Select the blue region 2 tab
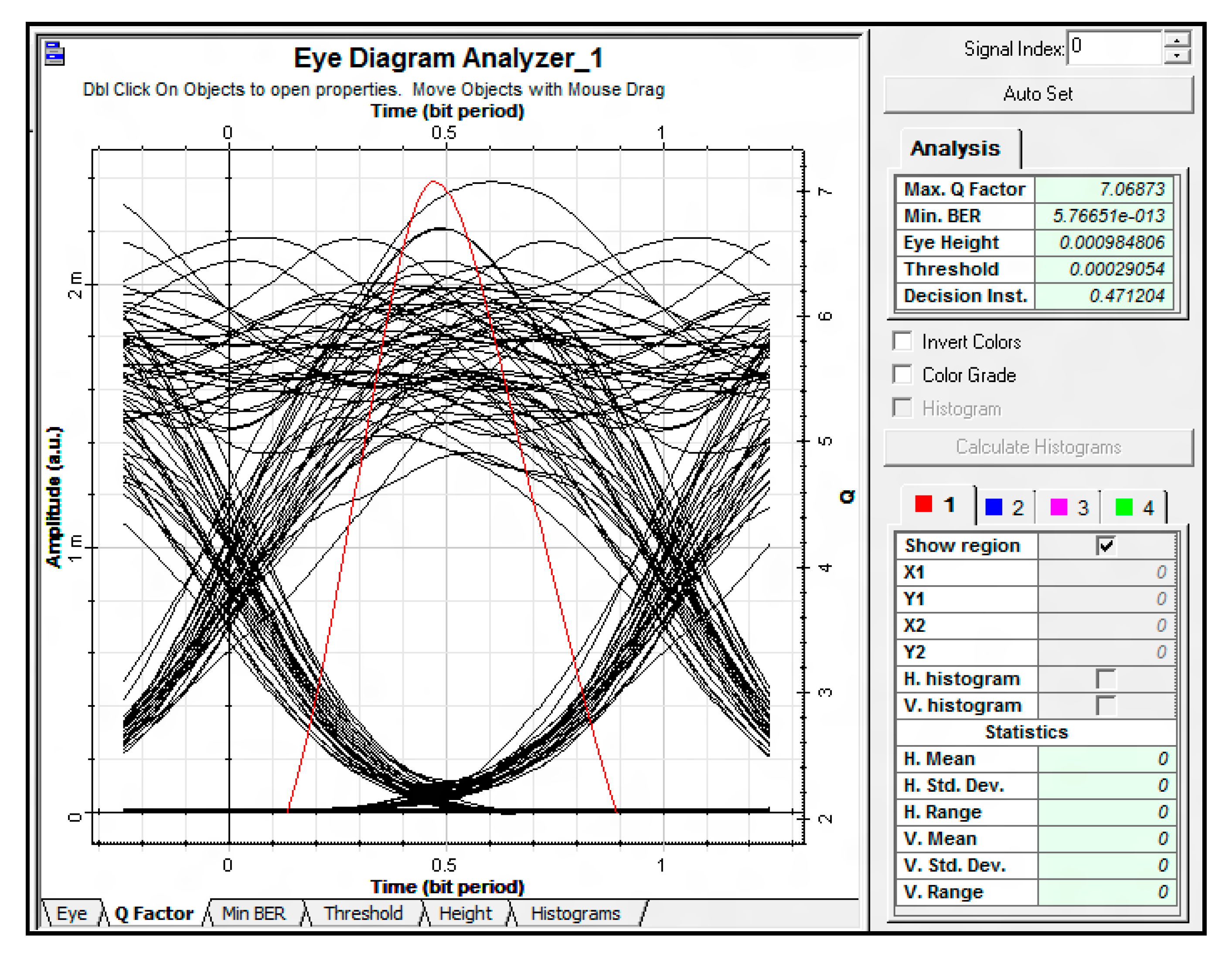 [1006, 508]
